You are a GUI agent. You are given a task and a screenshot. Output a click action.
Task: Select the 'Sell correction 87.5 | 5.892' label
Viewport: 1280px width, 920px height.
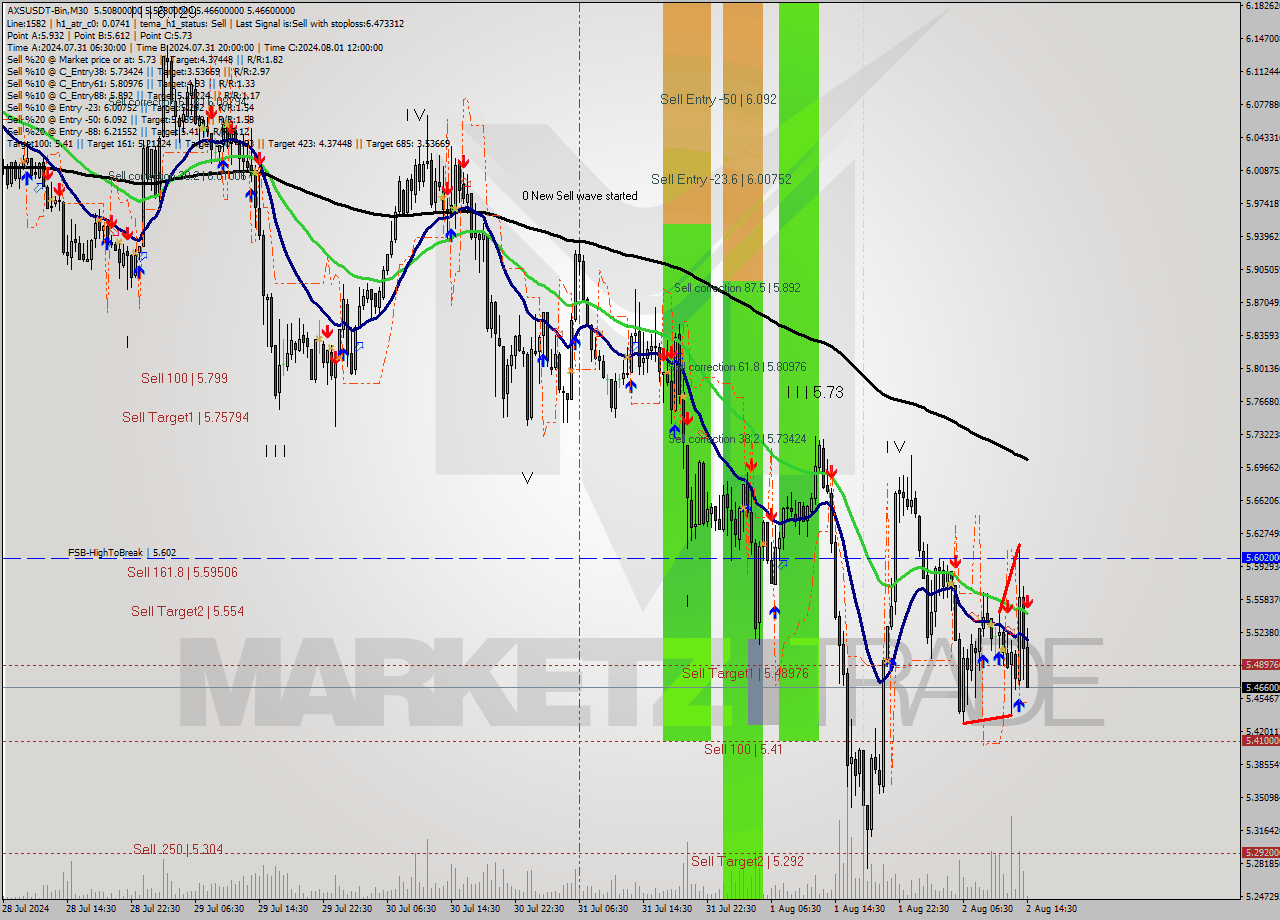point(737,287)
